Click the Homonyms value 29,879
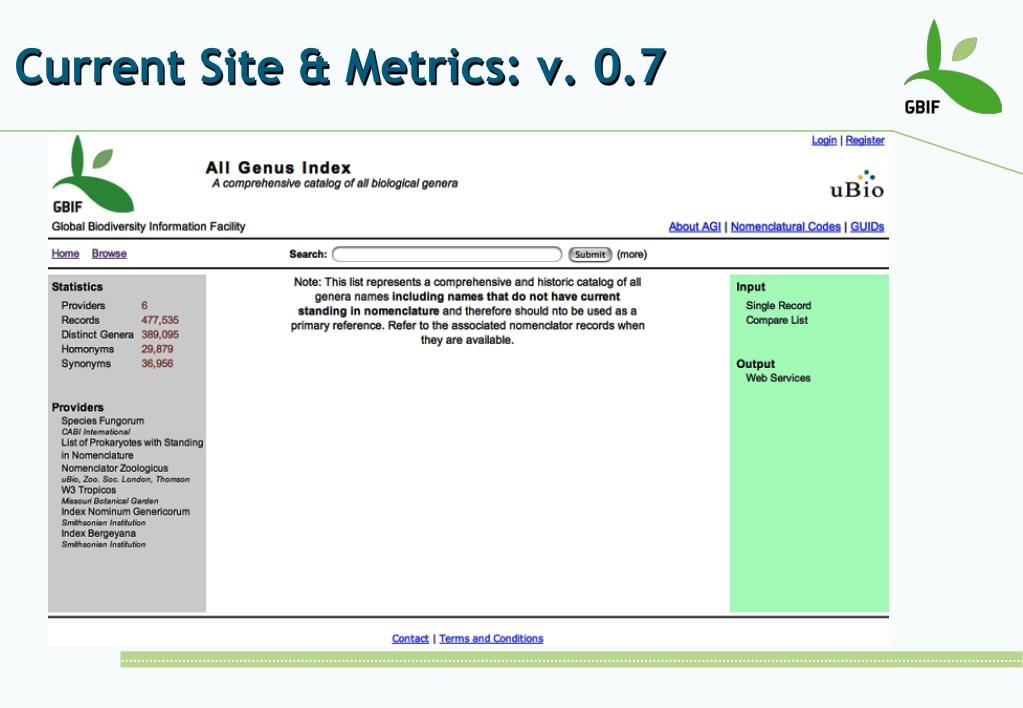The width and height of the screenshot is (1023, 708). [x=157, y=349]
